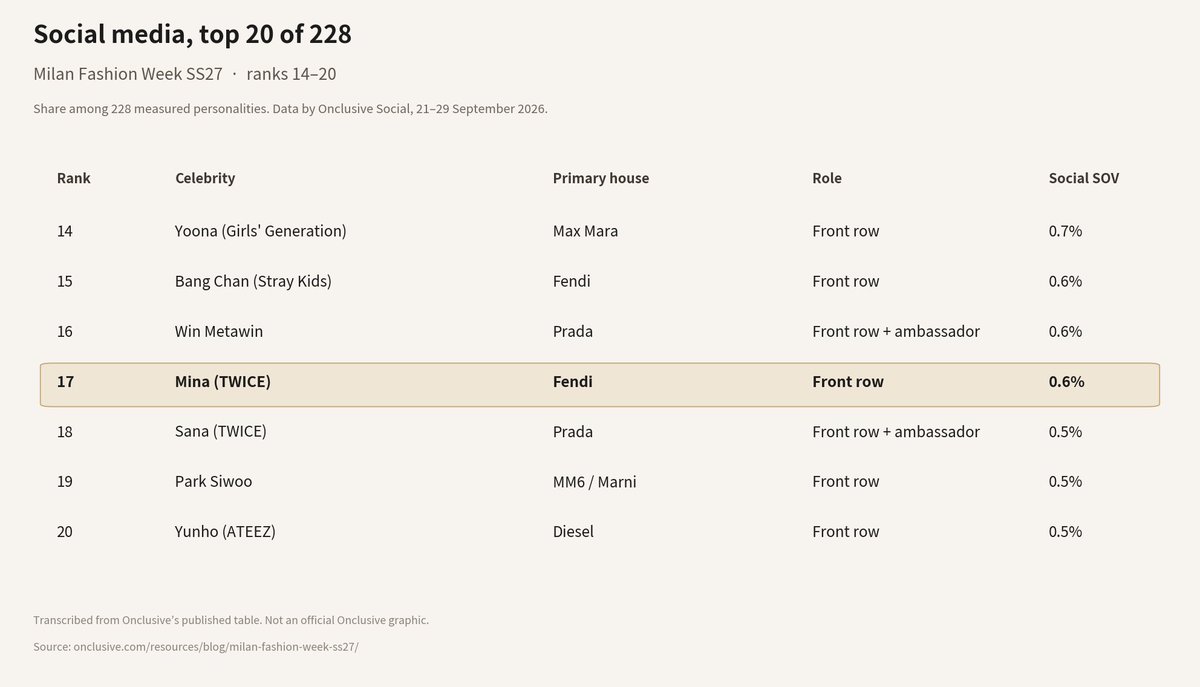Image resolution: width=1200 pixels, height=687 pixels.
Task: Click the Sana (TWICE) name
Action: 221,431
